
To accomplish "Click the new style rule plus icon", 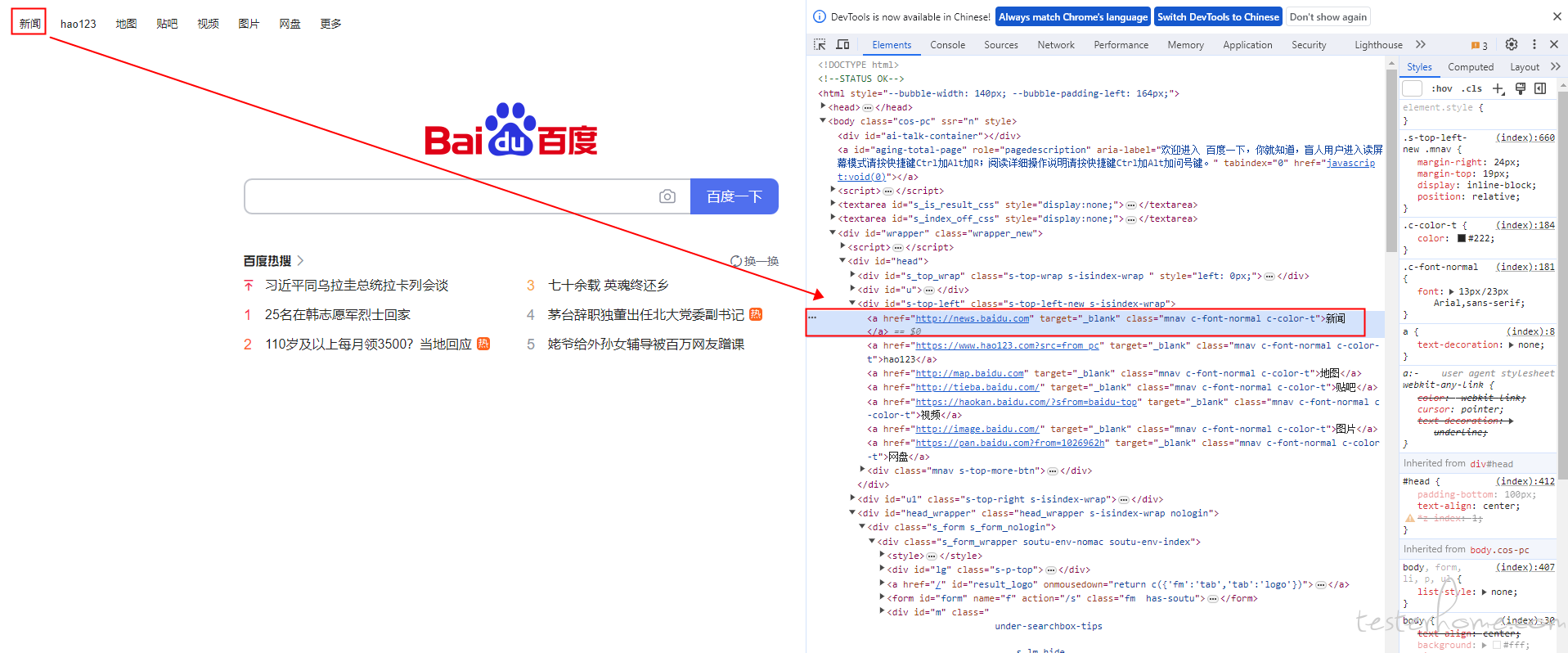I will (1498, 88).
